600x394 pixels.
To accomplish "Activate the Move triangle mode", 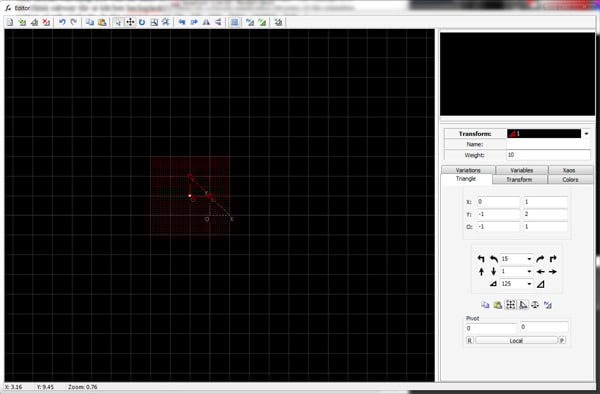I will click(130, 22).
